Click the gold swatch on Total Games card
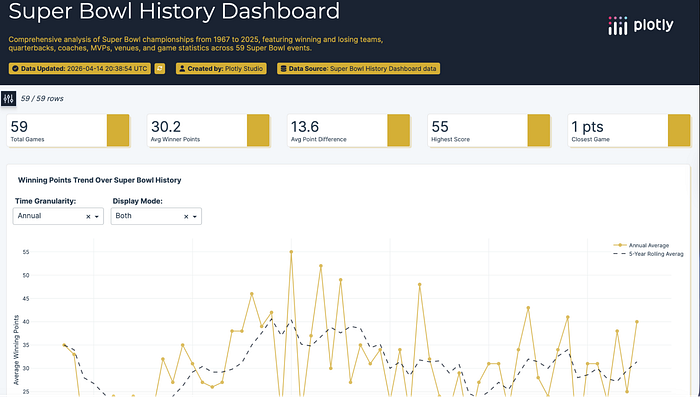Viewport: 700px width, 397px height. pos(118,130)
